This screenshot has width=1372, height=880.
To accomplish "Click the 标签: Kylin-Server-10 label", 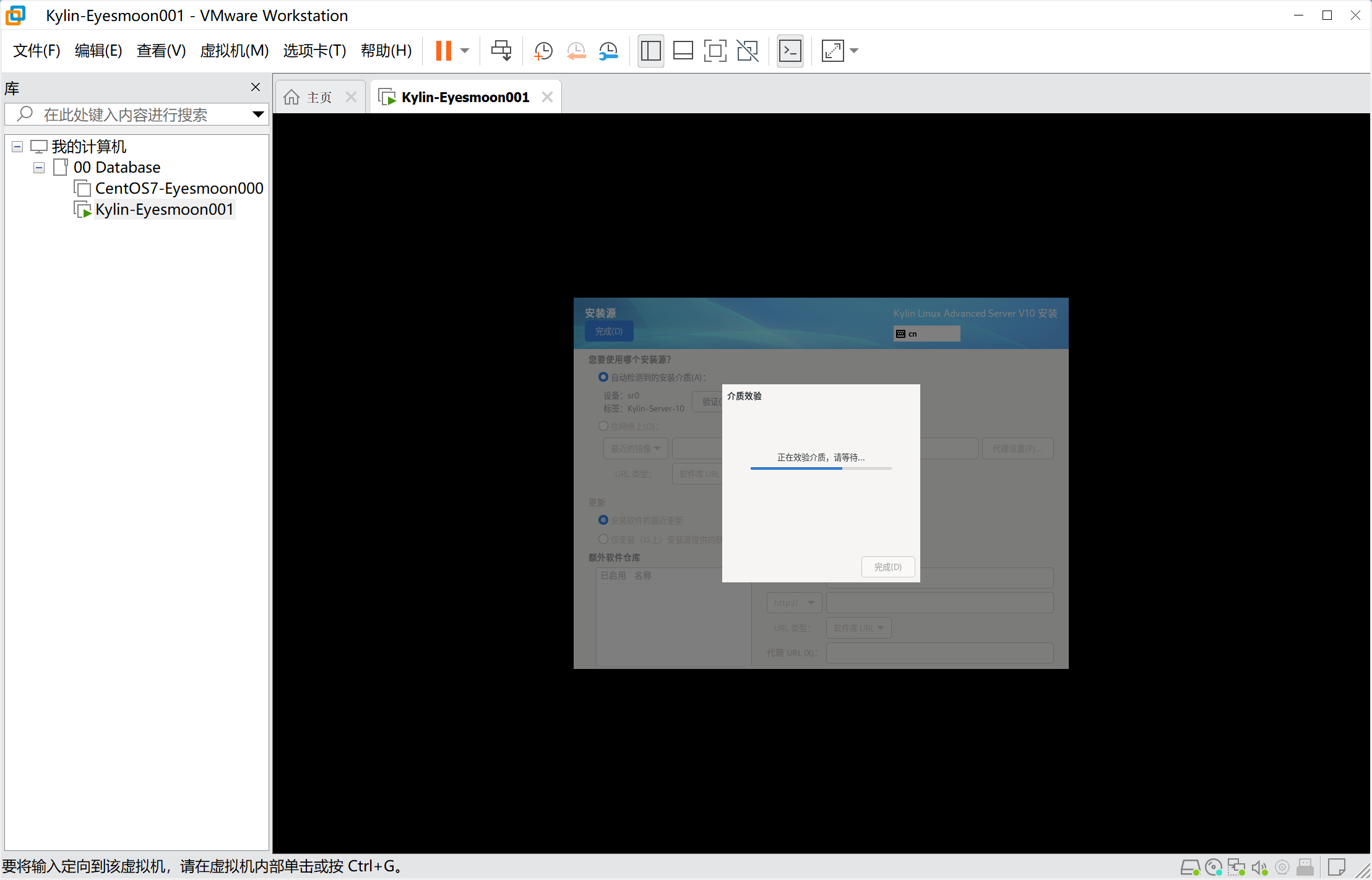I will 644,408.
